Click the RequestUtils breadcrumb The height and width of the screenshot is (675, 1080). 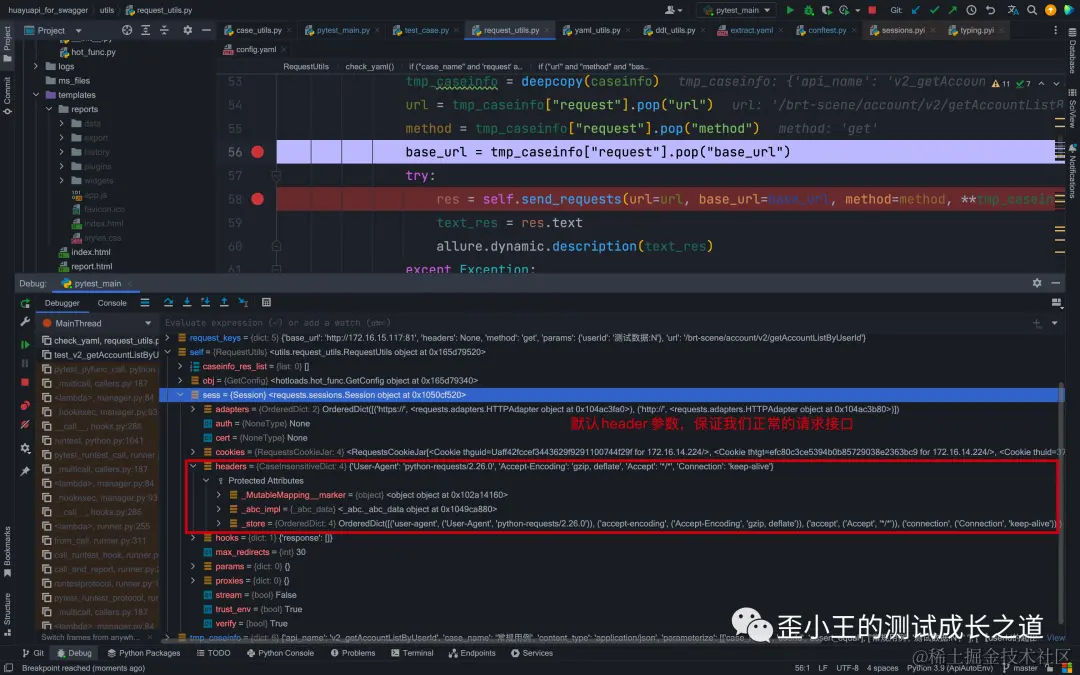click(306, 67)
